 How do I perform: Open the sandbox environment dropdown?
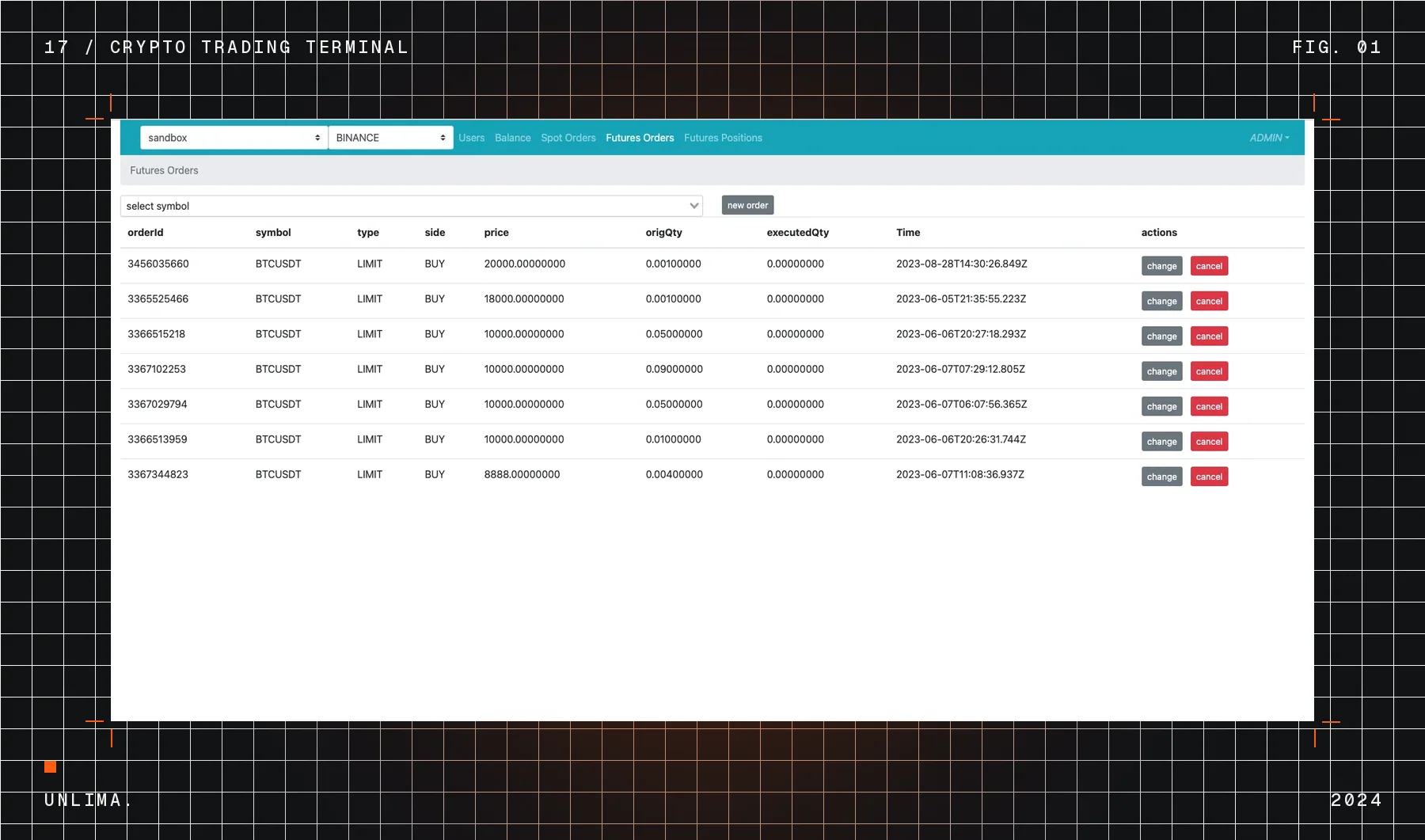click(x=234, y=138)
